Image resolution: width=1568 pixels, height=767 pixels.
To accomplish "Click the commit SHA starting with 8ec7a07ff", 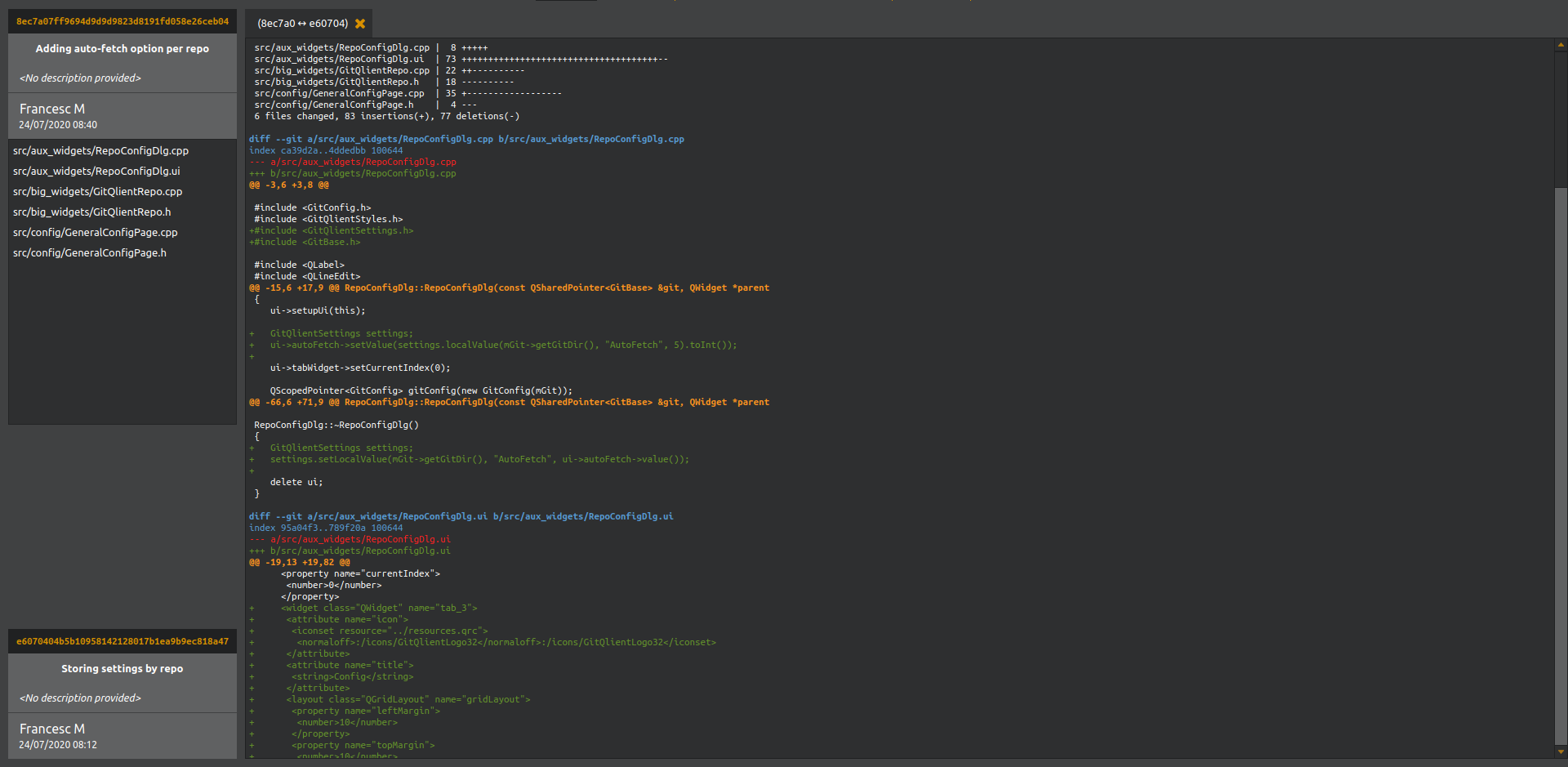I will click(x=122, y=21).
